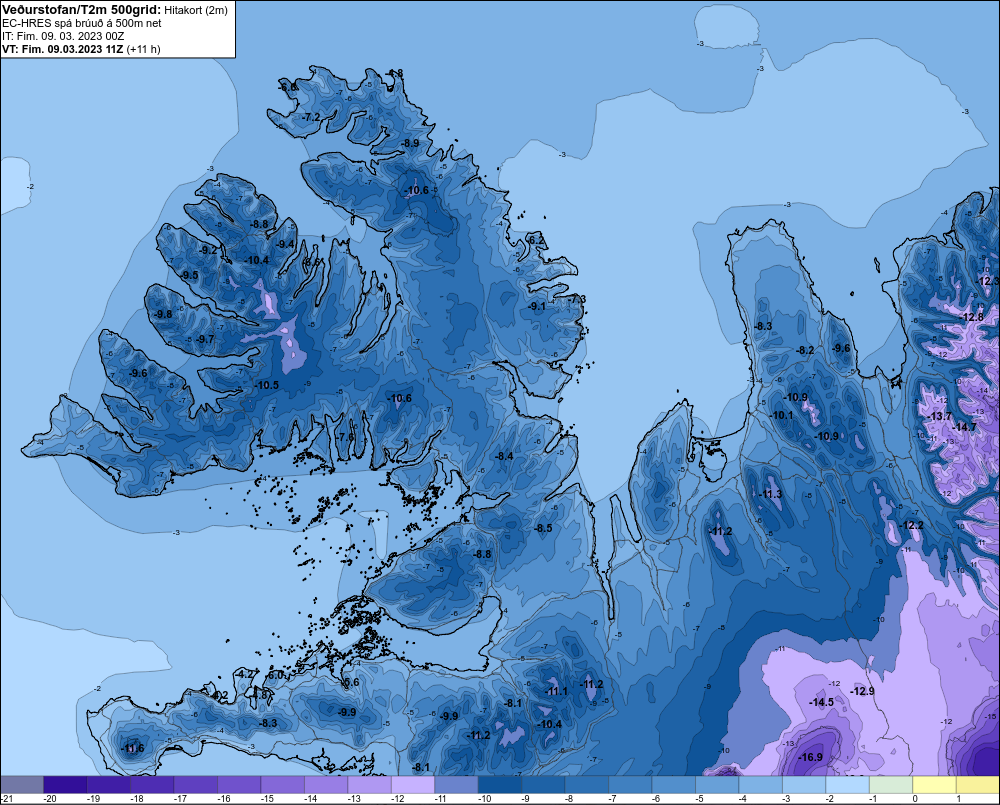
Task: Click the legend value '-17'
Action: pyautogui.click(x=180, y=799)
